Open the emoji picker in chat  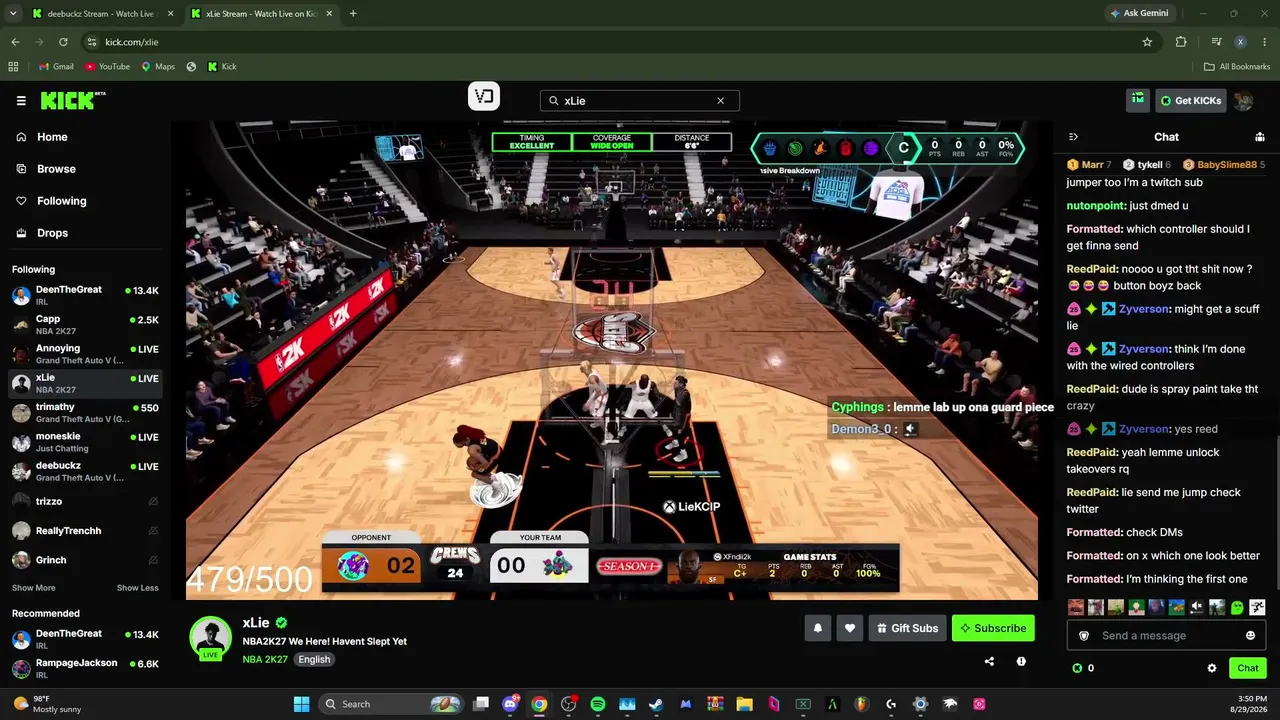point(1251,636)
